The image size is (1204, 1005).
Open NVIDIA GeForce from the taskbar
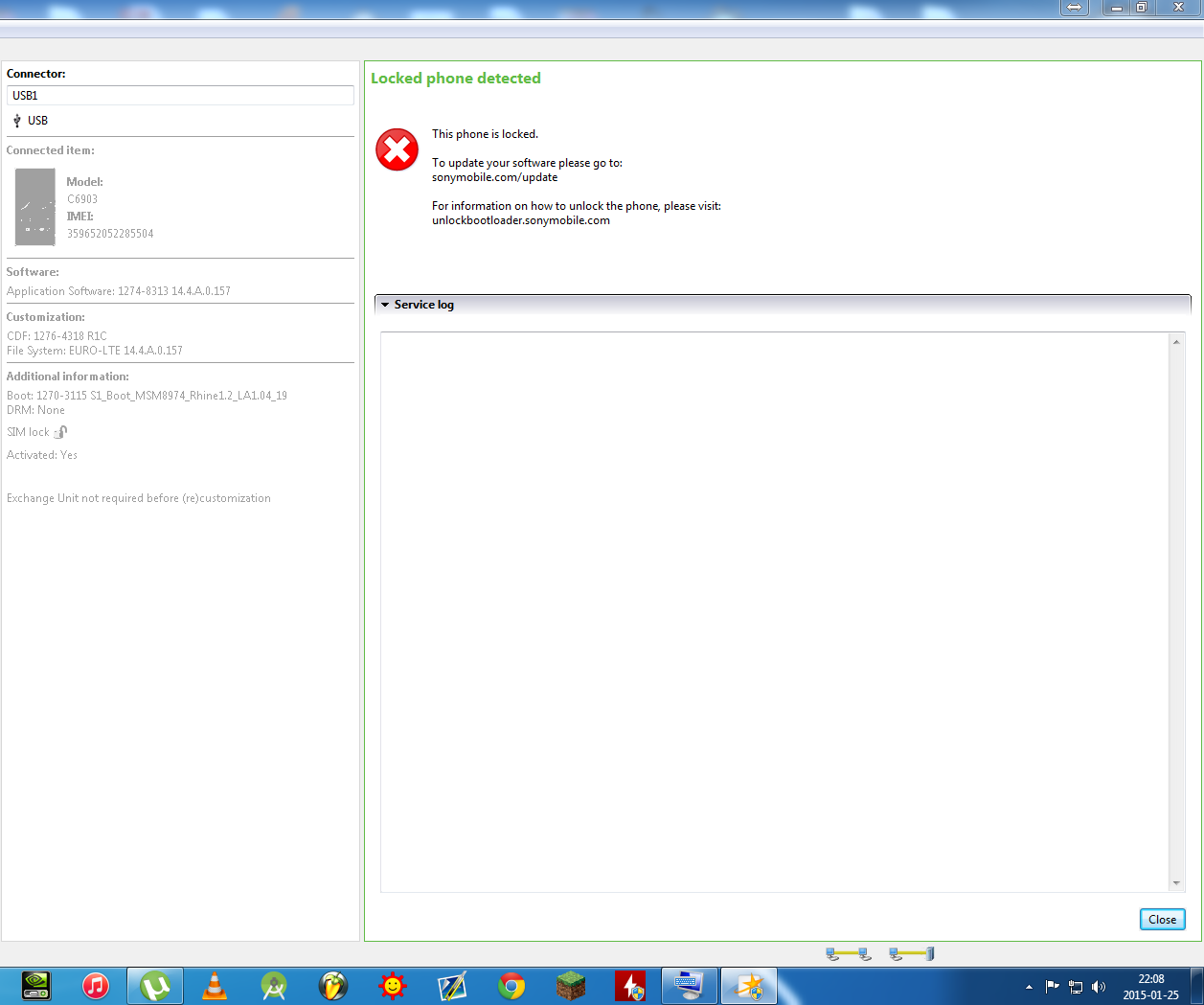click(35, 986)
